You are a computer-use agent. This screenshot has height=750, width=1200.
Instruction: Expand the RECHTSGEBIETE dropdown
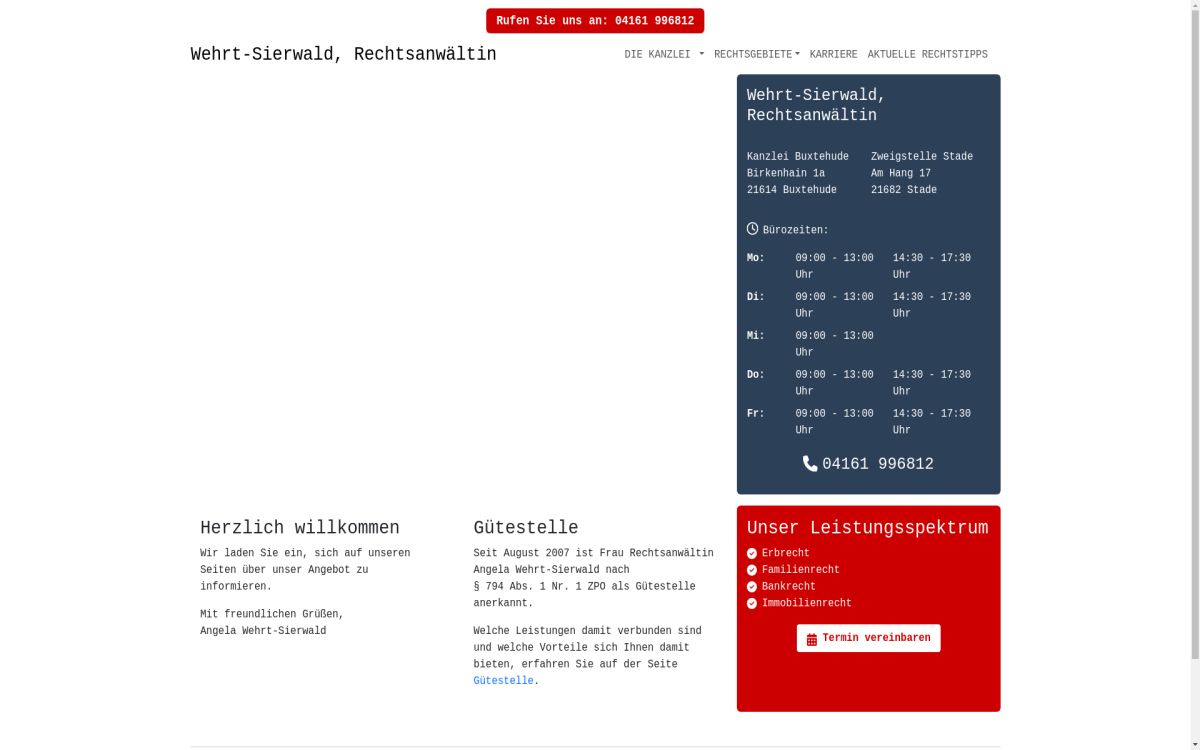(x=752, y=54)
